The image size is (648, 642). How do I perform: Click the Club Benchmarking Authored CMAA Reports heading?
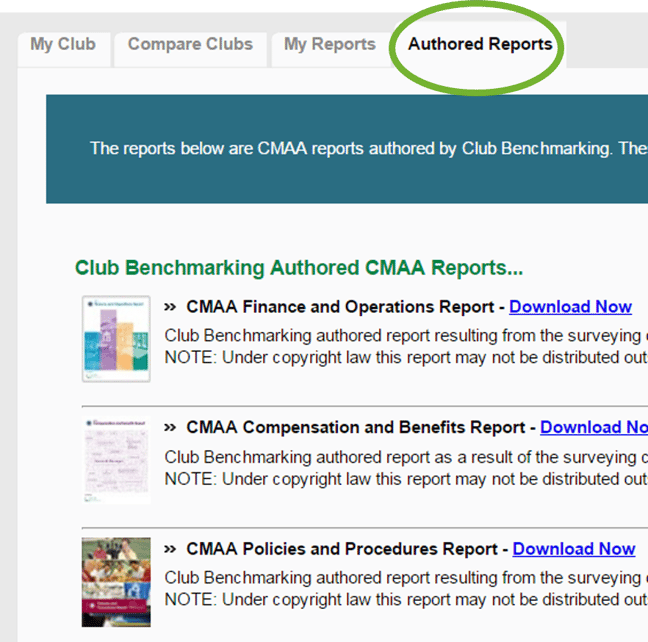point(299,268)
